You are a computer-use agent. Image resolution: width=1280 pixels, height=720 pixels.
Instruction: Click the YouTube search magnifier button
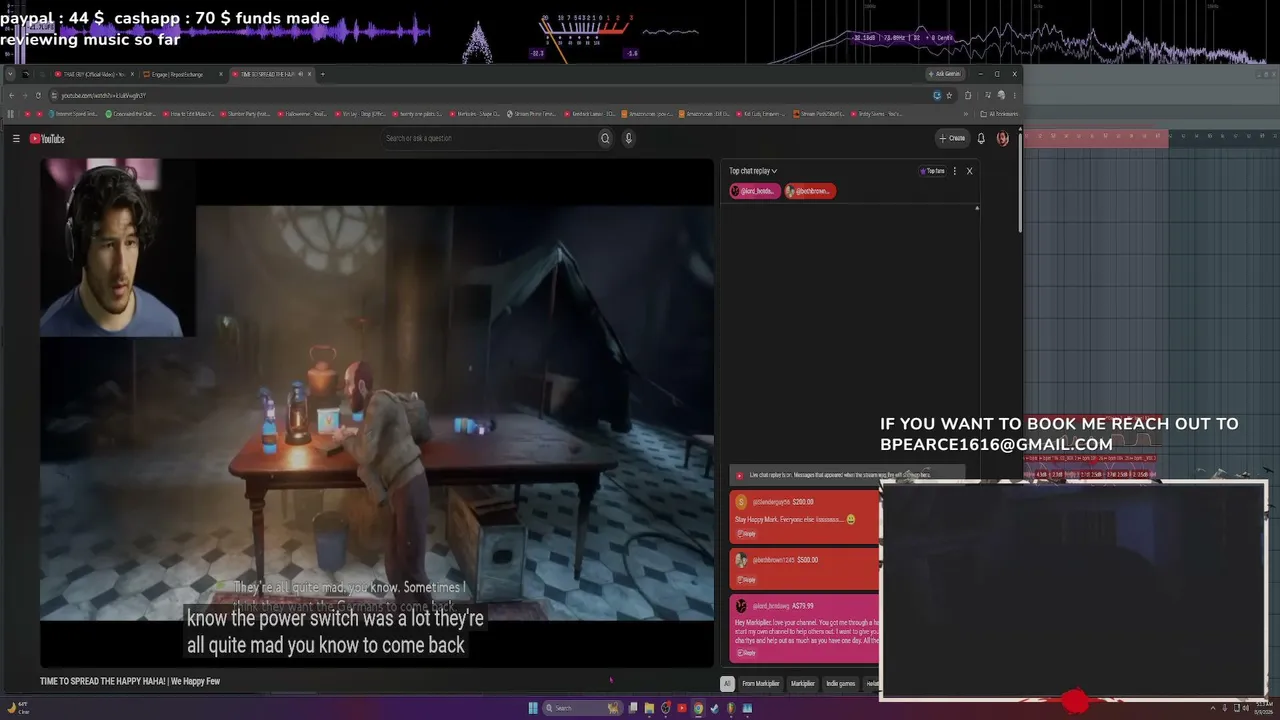coord(605,139)
